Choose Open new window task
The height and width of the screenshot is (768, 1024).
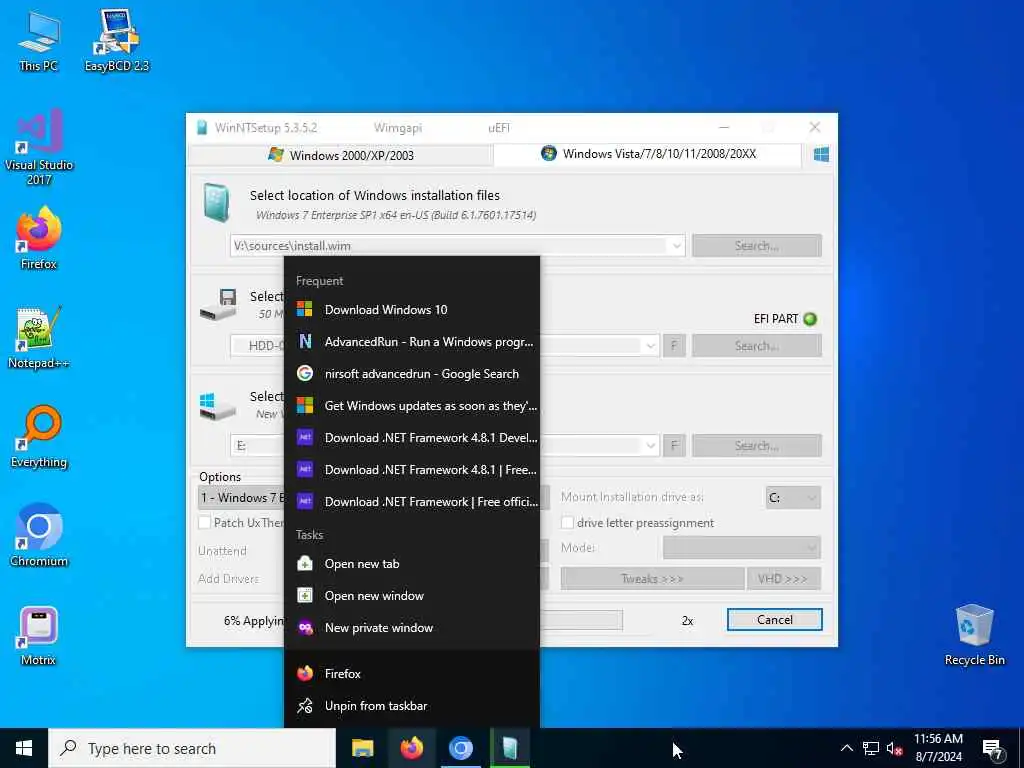click(x=412, y=596)
